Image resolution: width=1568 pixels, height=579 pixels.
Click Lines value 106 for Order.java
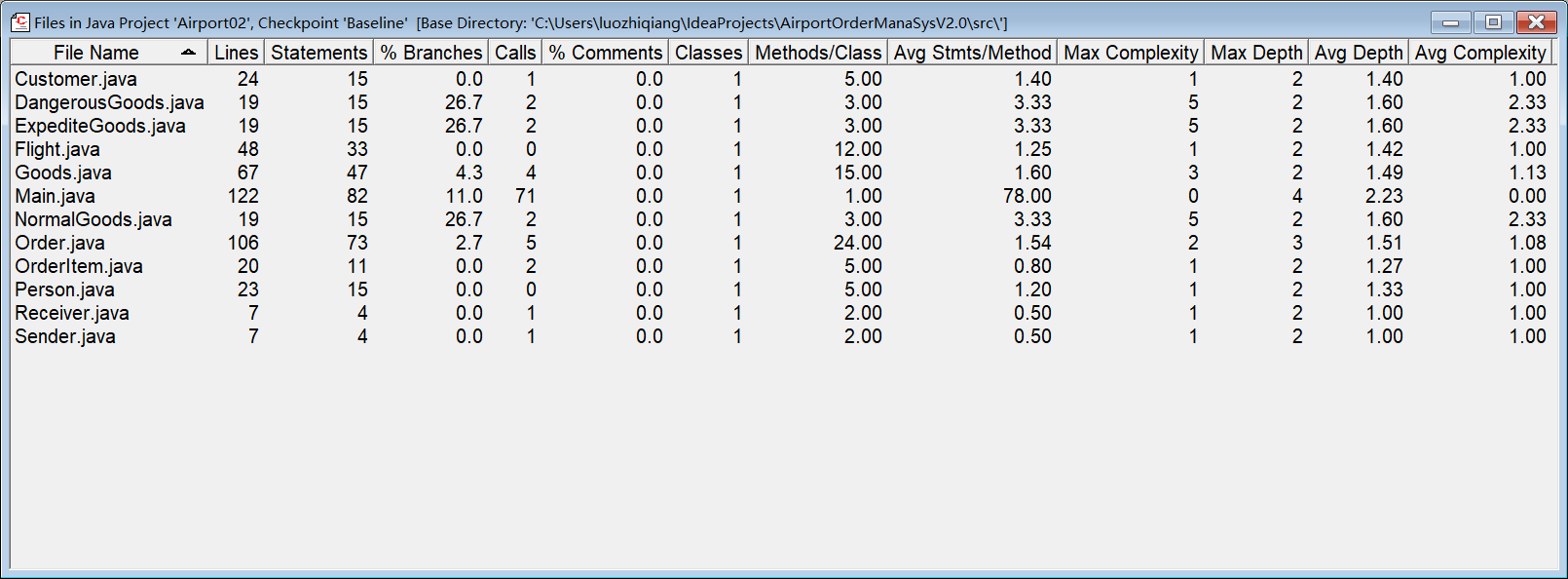(x=243, y=243)
